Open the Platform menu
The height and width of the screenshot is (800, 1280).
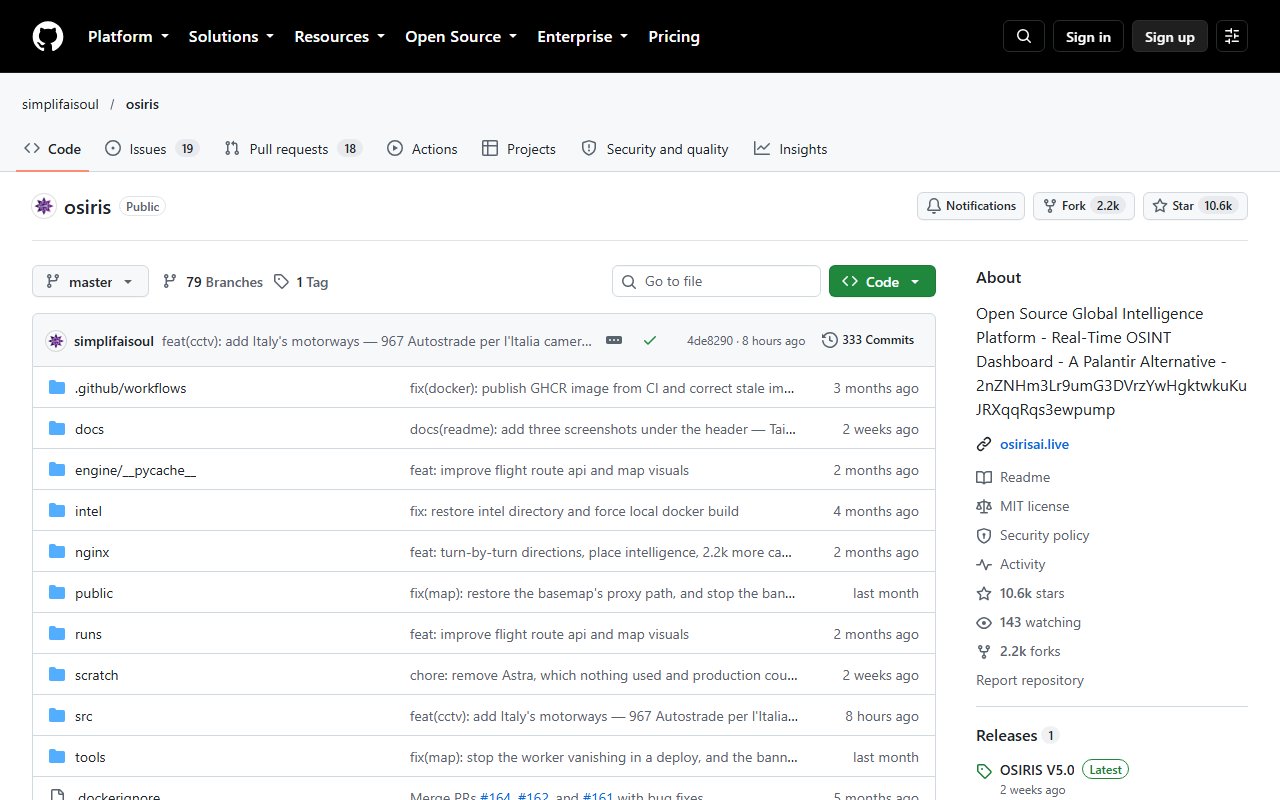pos(127,37)
